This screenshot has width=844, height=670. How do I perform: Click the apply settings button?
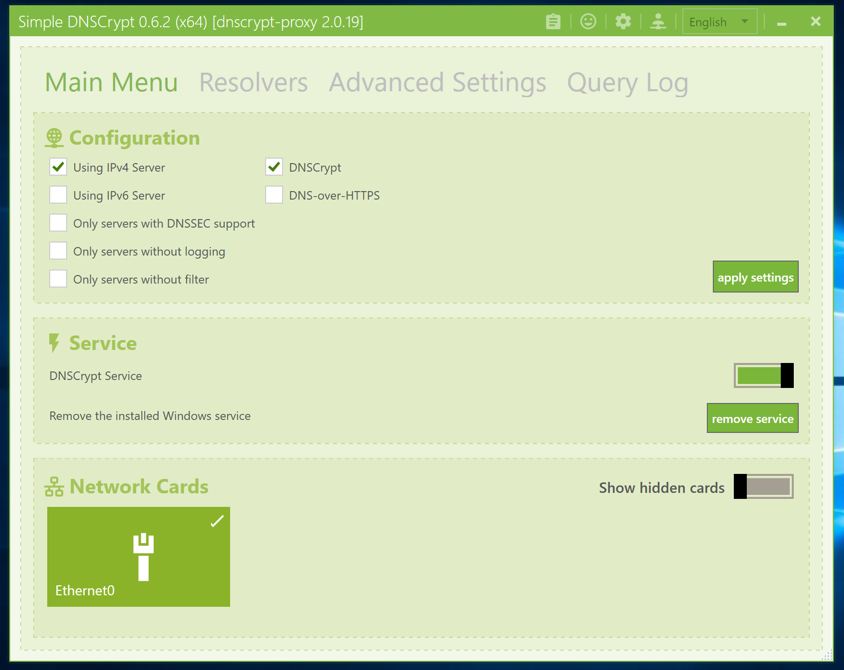coord(755,277)
